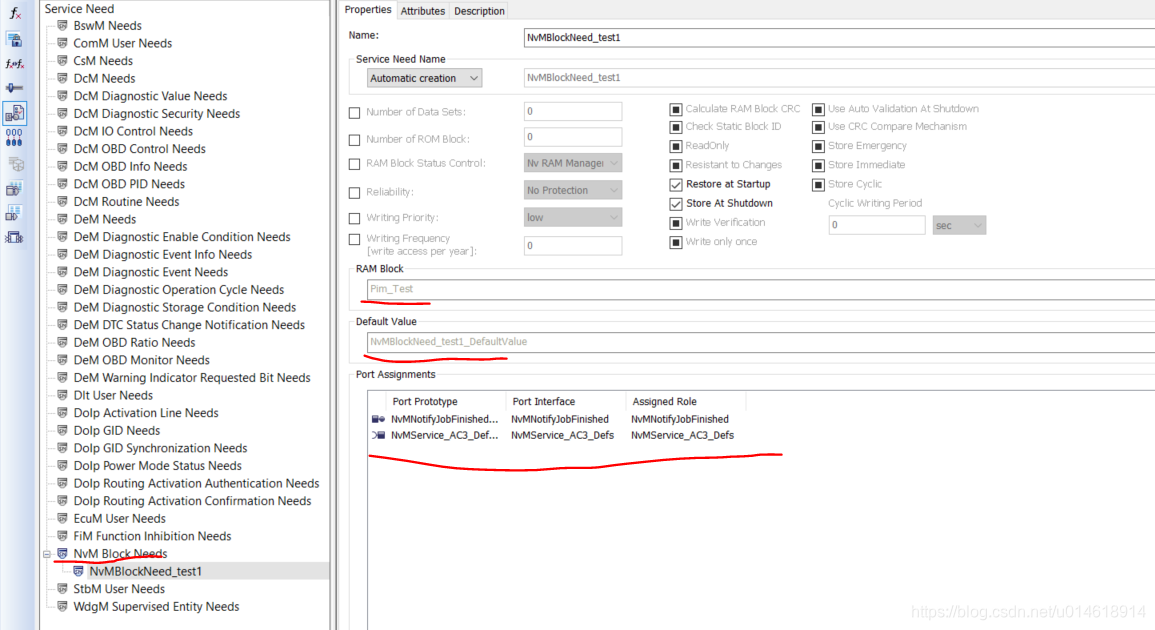Open the Description tab
This screenshot has height=630, width=1155.
(x=478, y=11)
